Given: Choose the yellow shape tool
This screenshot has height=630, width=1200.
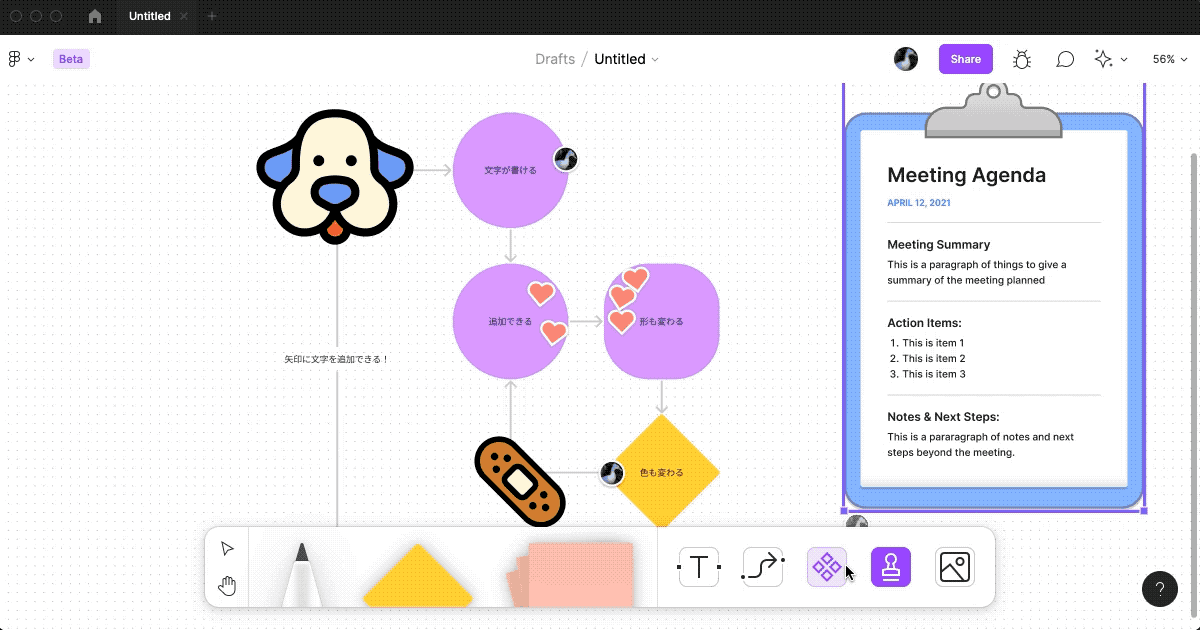Looking at the screenshot, I should click(x=417, y=580).
